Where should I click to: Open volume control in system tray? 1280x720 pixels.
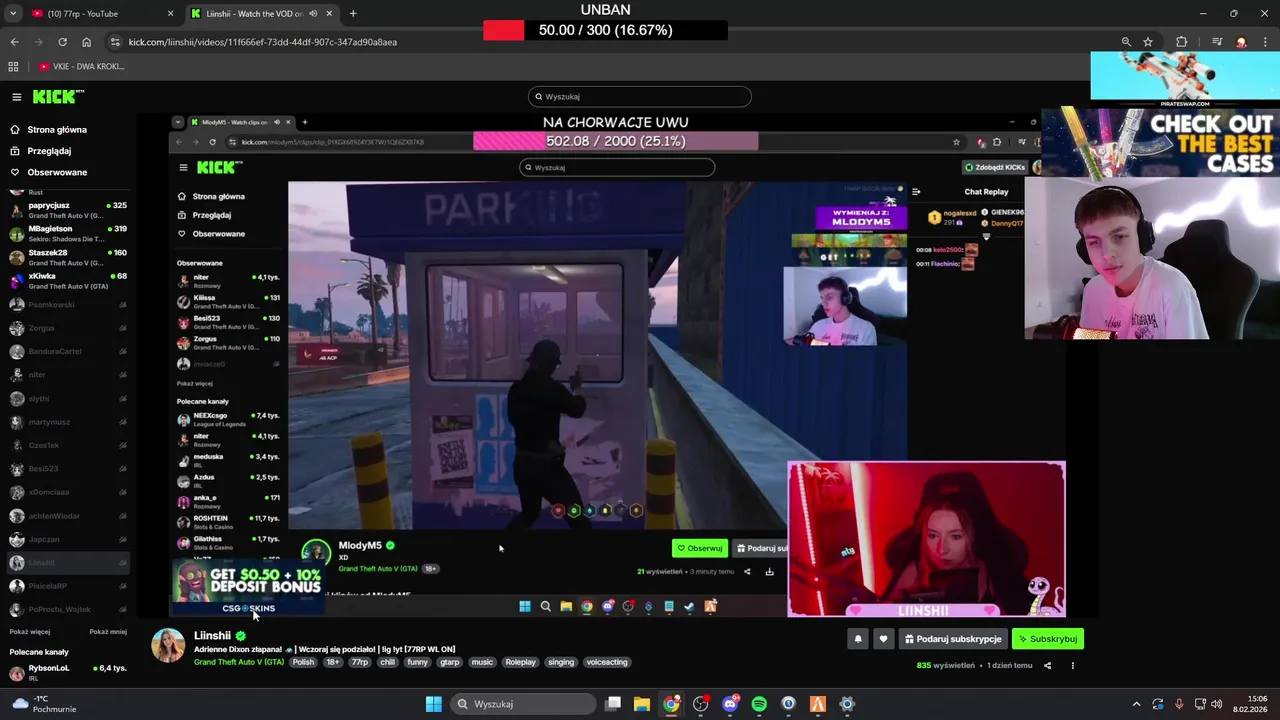[1216, 704]
